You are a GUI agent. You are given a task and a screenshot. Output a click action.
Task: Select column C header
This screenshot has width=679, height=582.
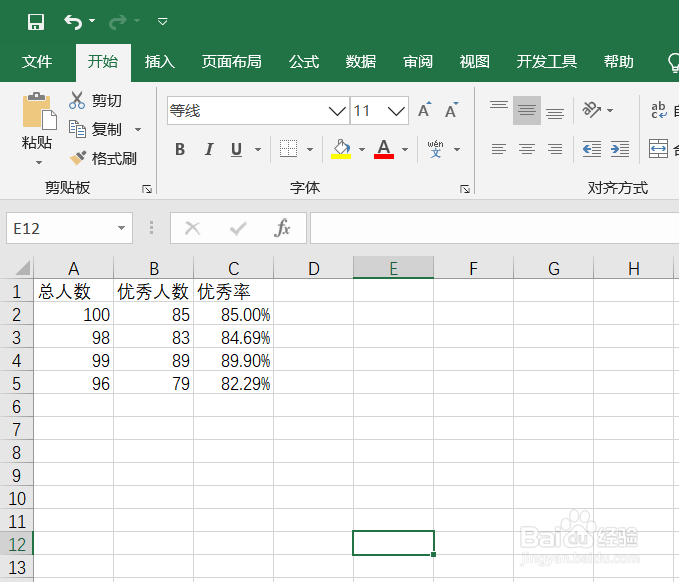coord(233,268)
